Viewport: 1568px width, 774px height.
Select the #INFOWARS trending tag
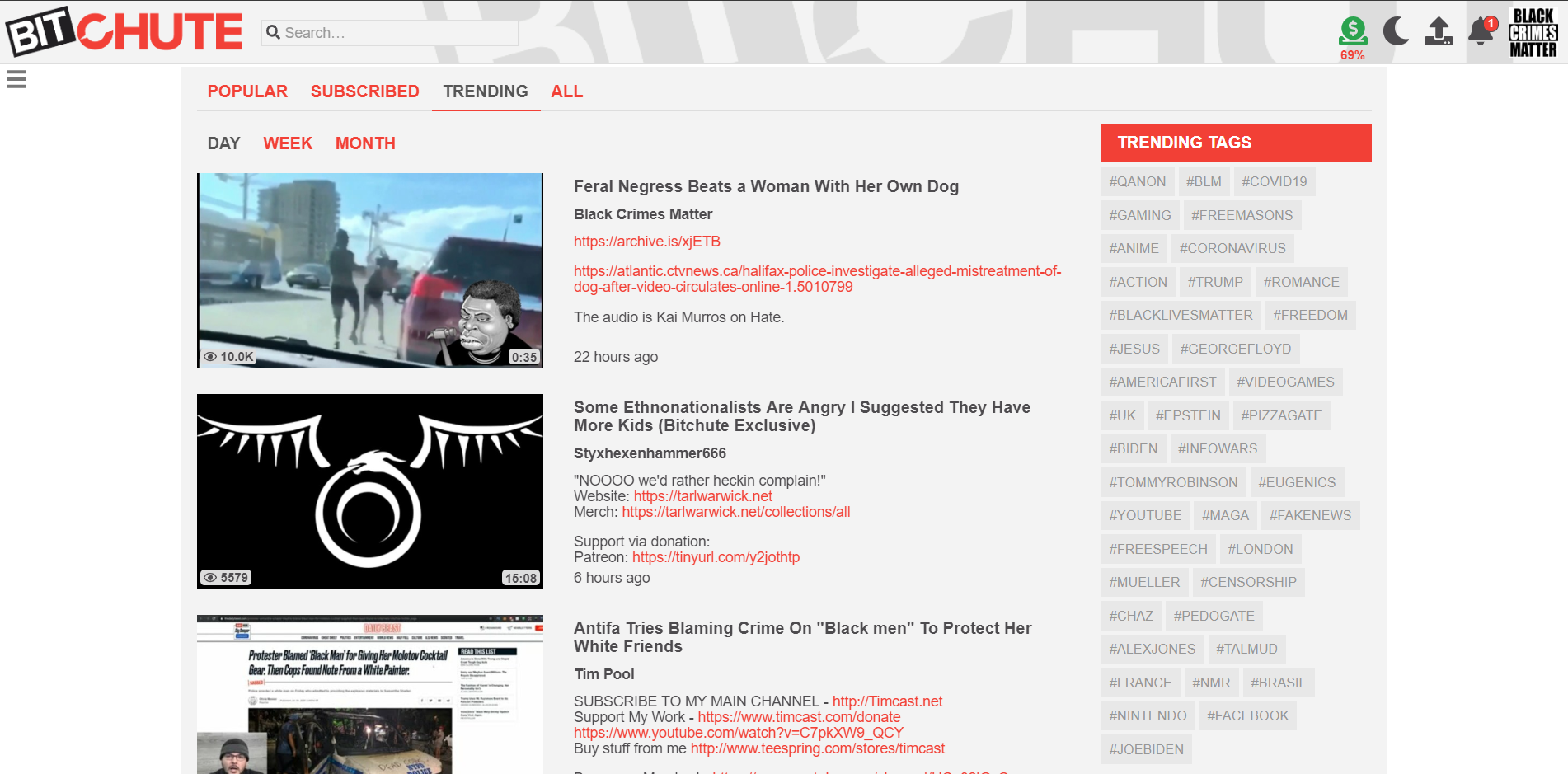coord(1218,448)
